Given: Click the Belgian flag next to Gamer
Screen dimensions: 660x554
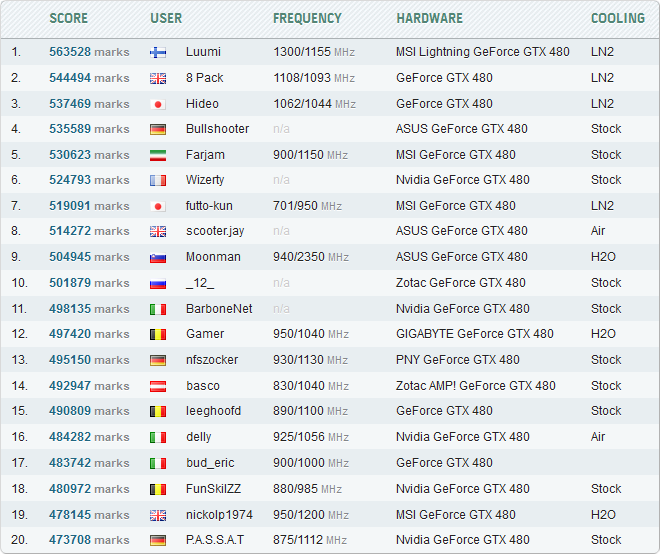Looking at the screenshot, I should (158, 335).
